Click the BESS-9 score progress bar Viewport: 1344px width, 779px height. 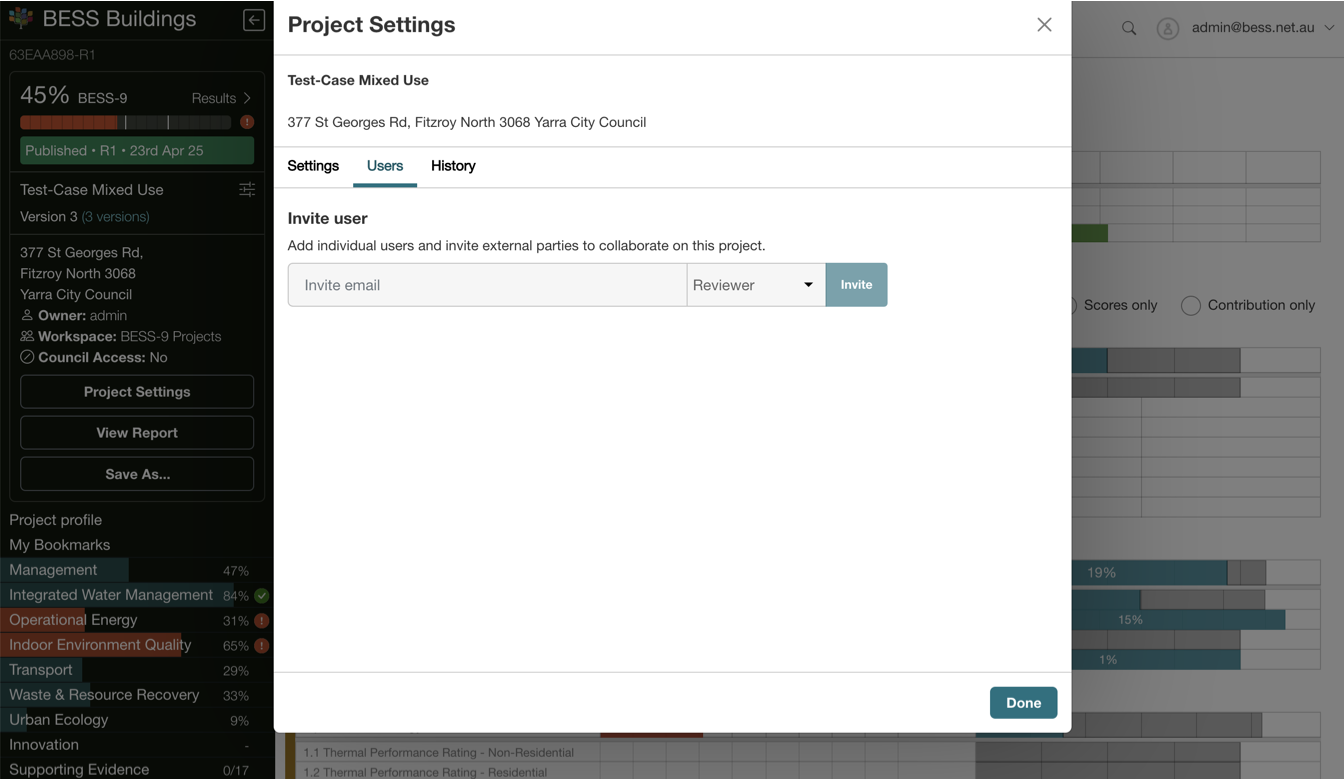pyautogui.click(x=126, y=122)
